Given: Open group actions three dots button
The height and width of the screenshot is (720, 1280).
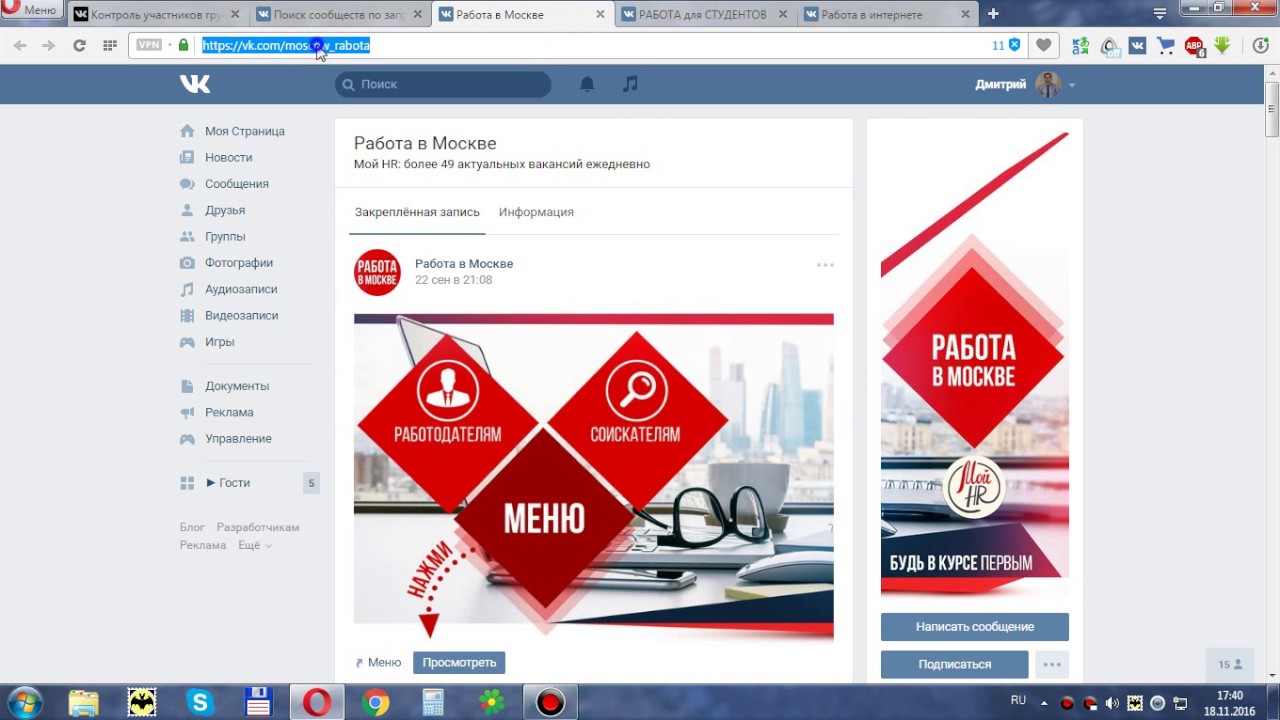Looking at the screenshot, I should (1052, 664).
